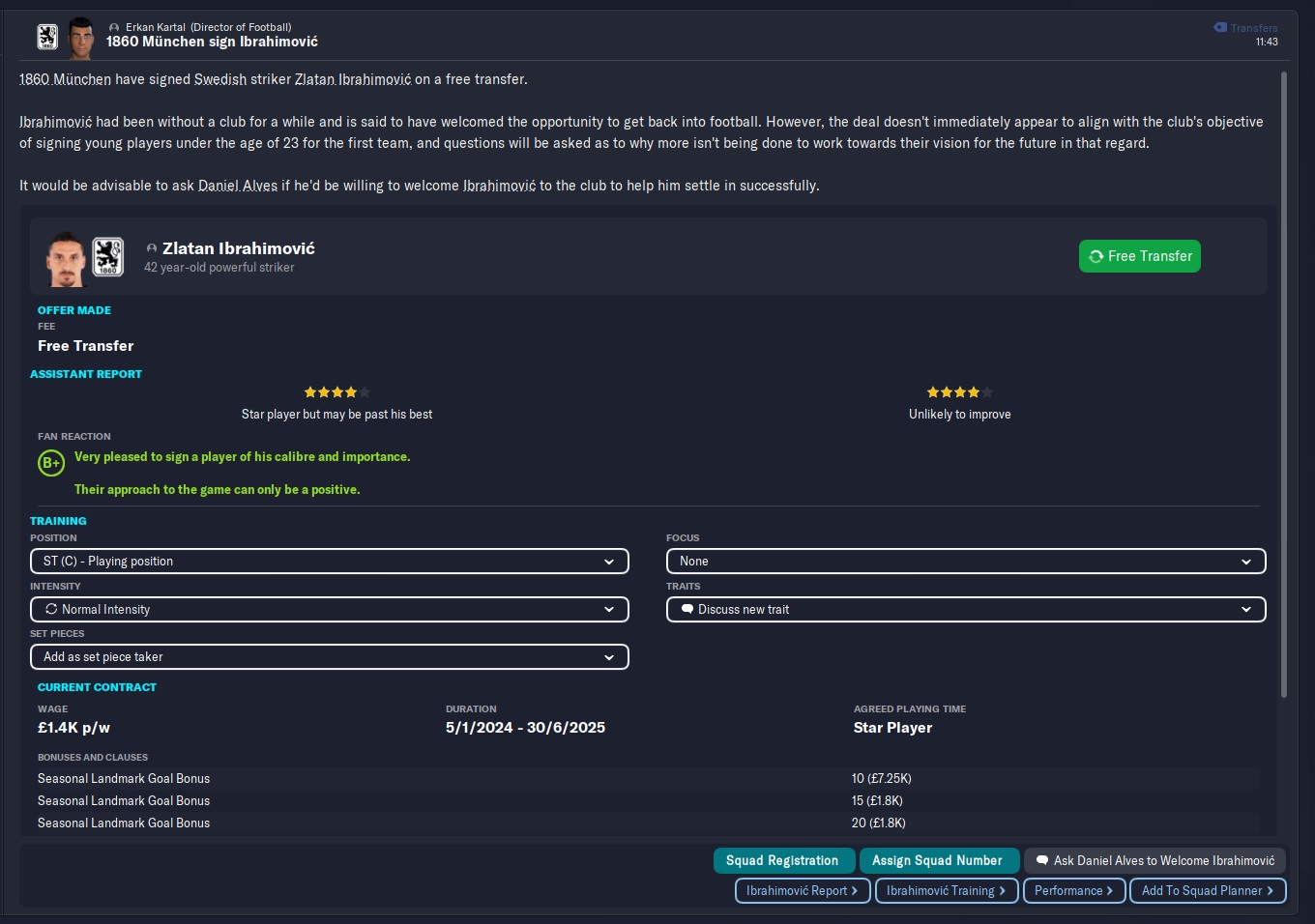Click the club badge beside Ibrahimović's portrait
The image size is (1315, 924).
coord(107,257)
